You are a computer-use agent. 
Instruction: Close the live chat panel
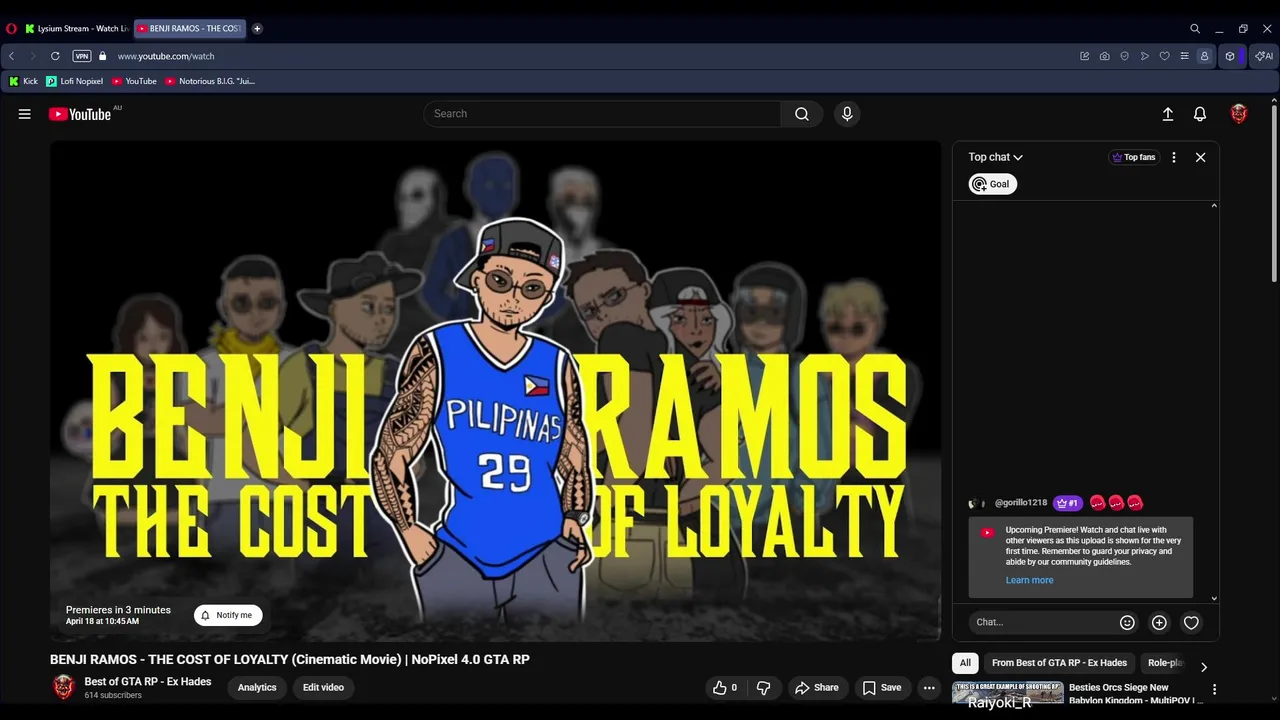[x=1201, y=157]
